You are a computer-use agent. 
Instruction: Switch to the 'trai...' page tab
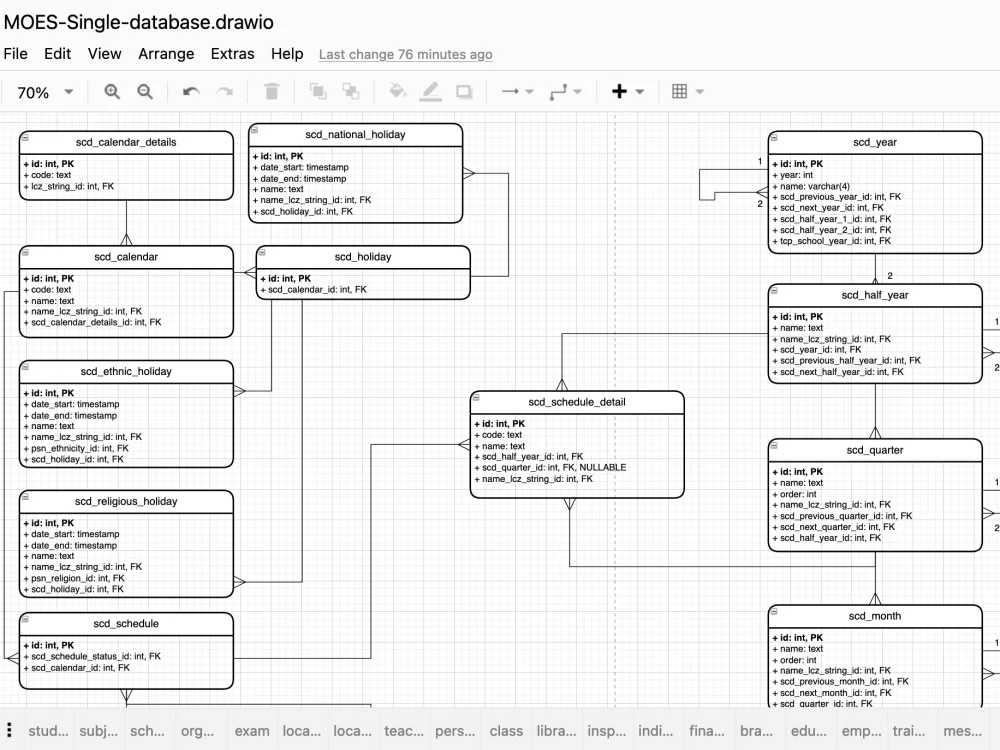[909, 731]
